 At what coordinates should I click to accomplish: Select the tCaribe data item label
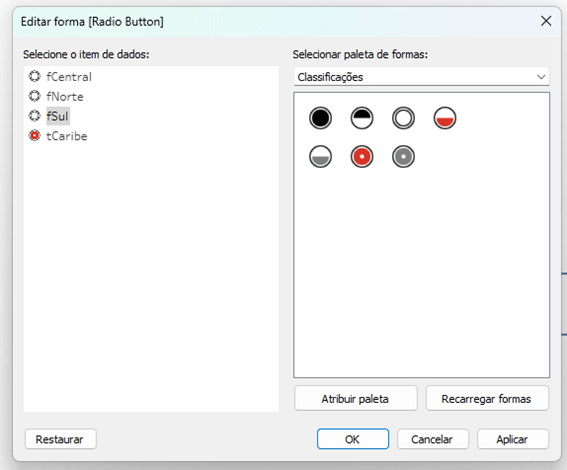tap(67, 136)
